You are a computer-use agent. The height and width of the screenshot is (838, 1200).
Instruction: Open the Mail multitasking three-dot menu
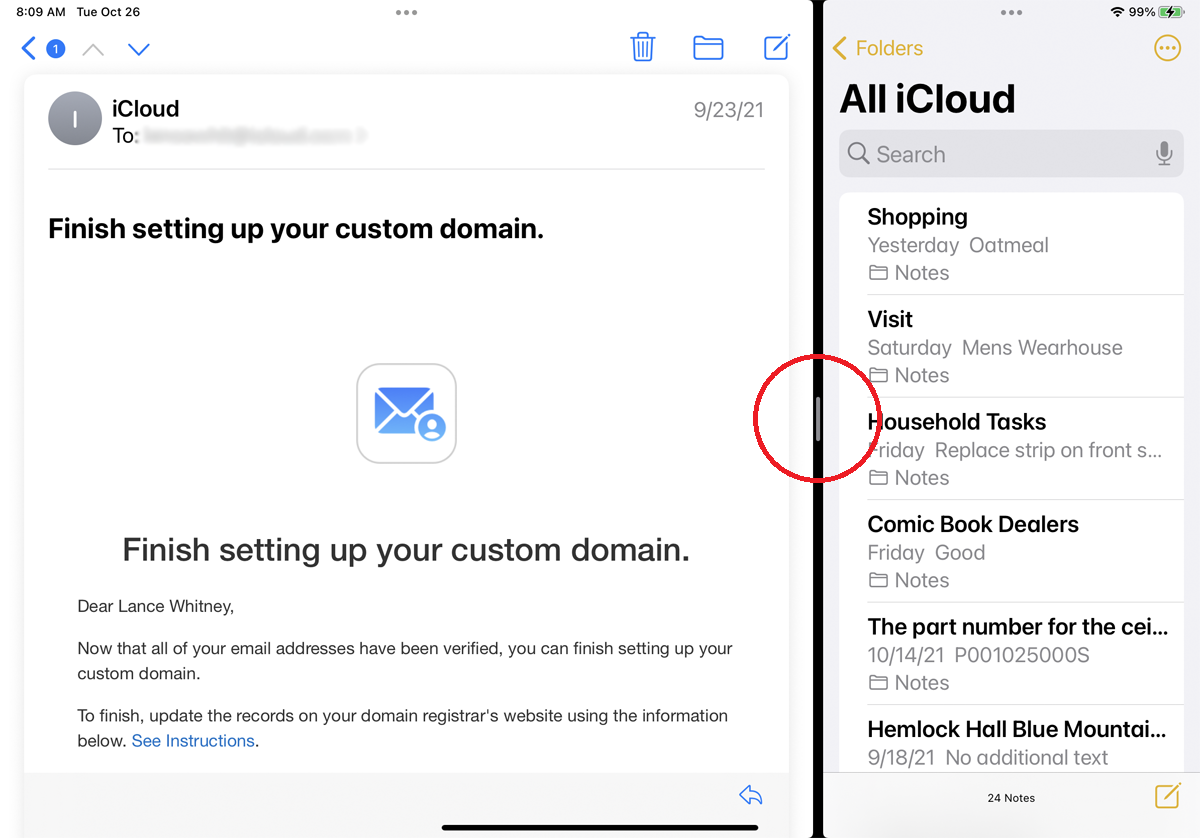tap(406, 13)
